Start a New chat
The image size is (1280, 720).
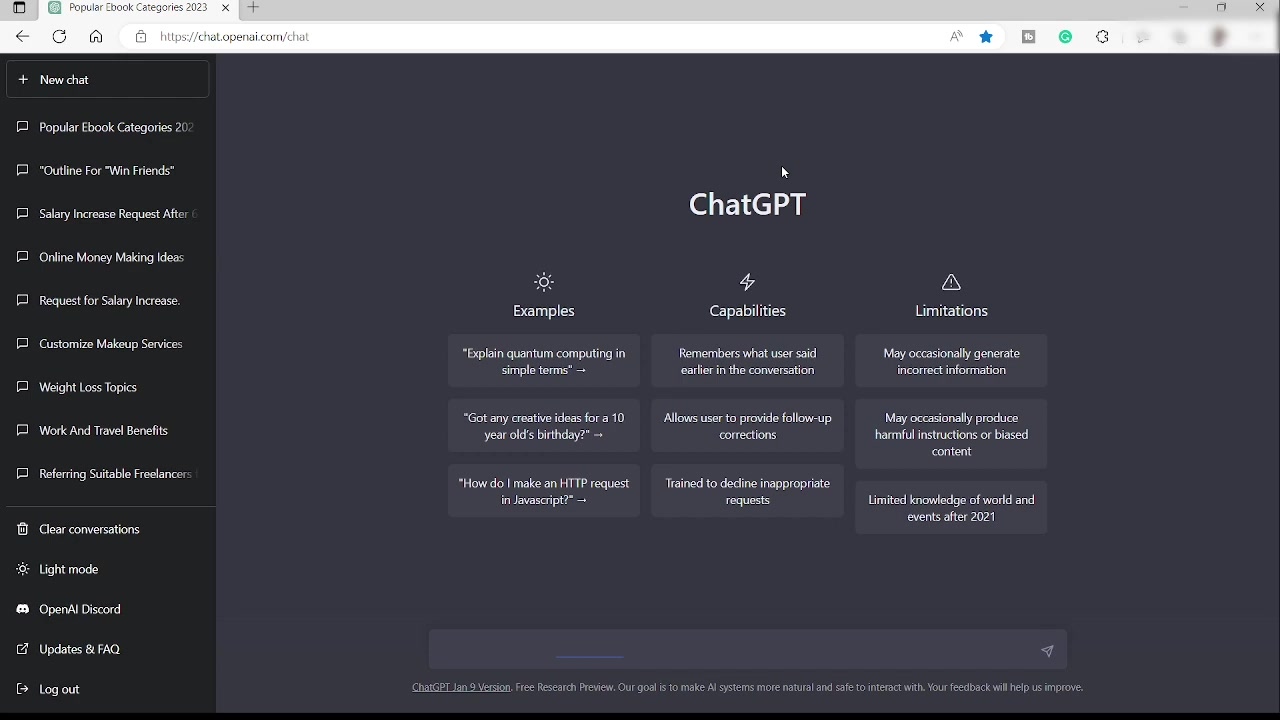(x=108, y=79)
